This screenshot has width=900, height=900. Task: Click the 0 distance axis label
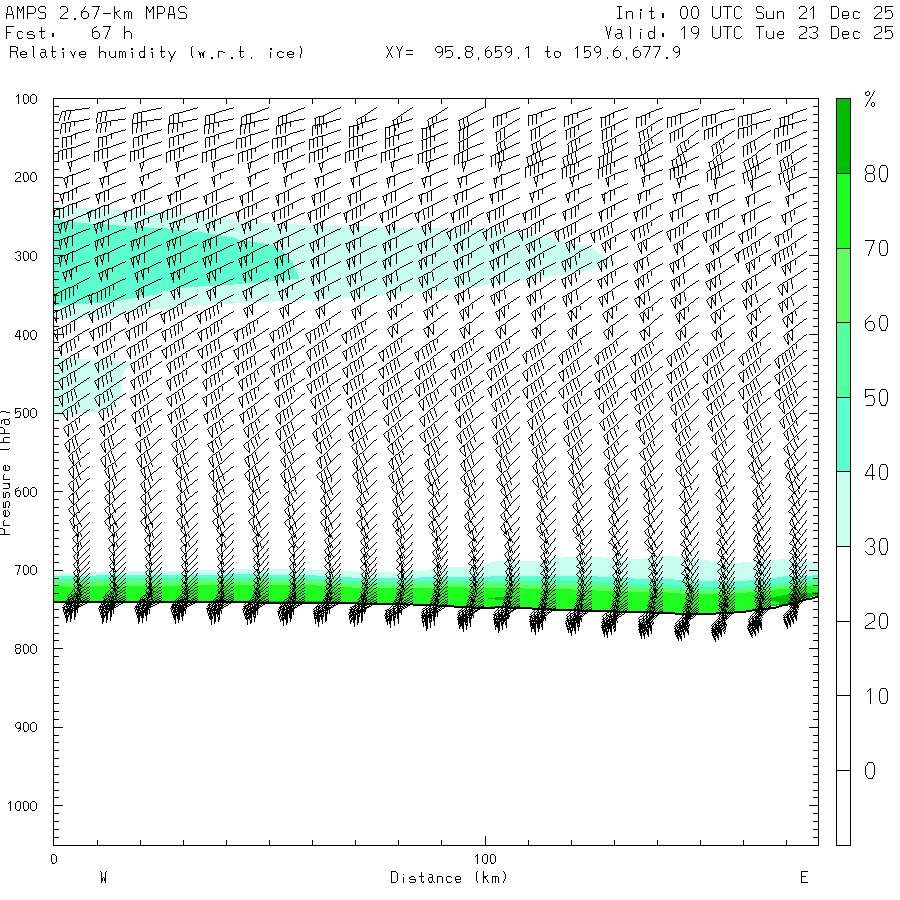pos(54,859)
